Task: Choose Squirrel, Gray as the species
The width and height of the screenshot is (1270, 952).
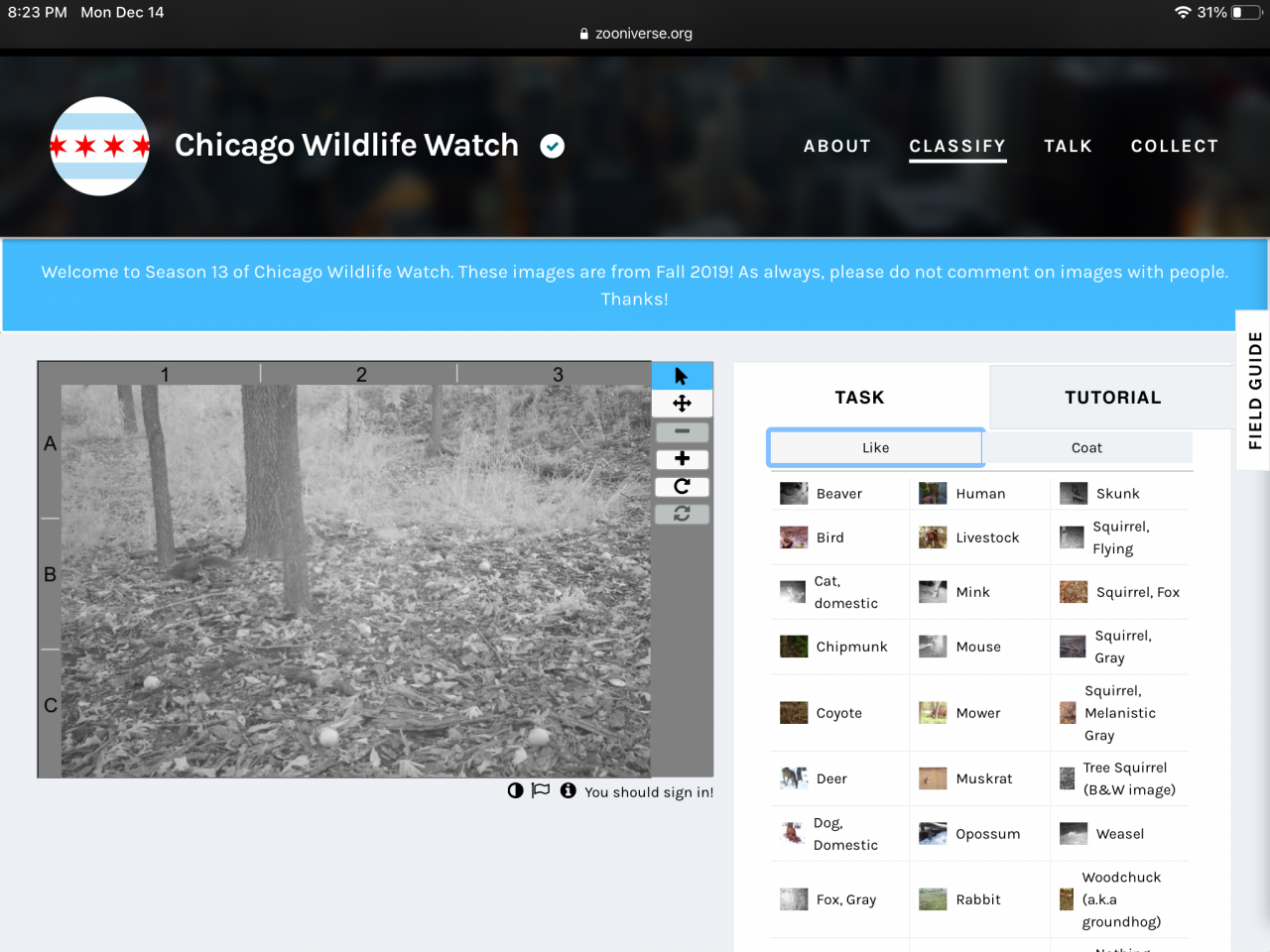Action: [x=1120, y=647]
